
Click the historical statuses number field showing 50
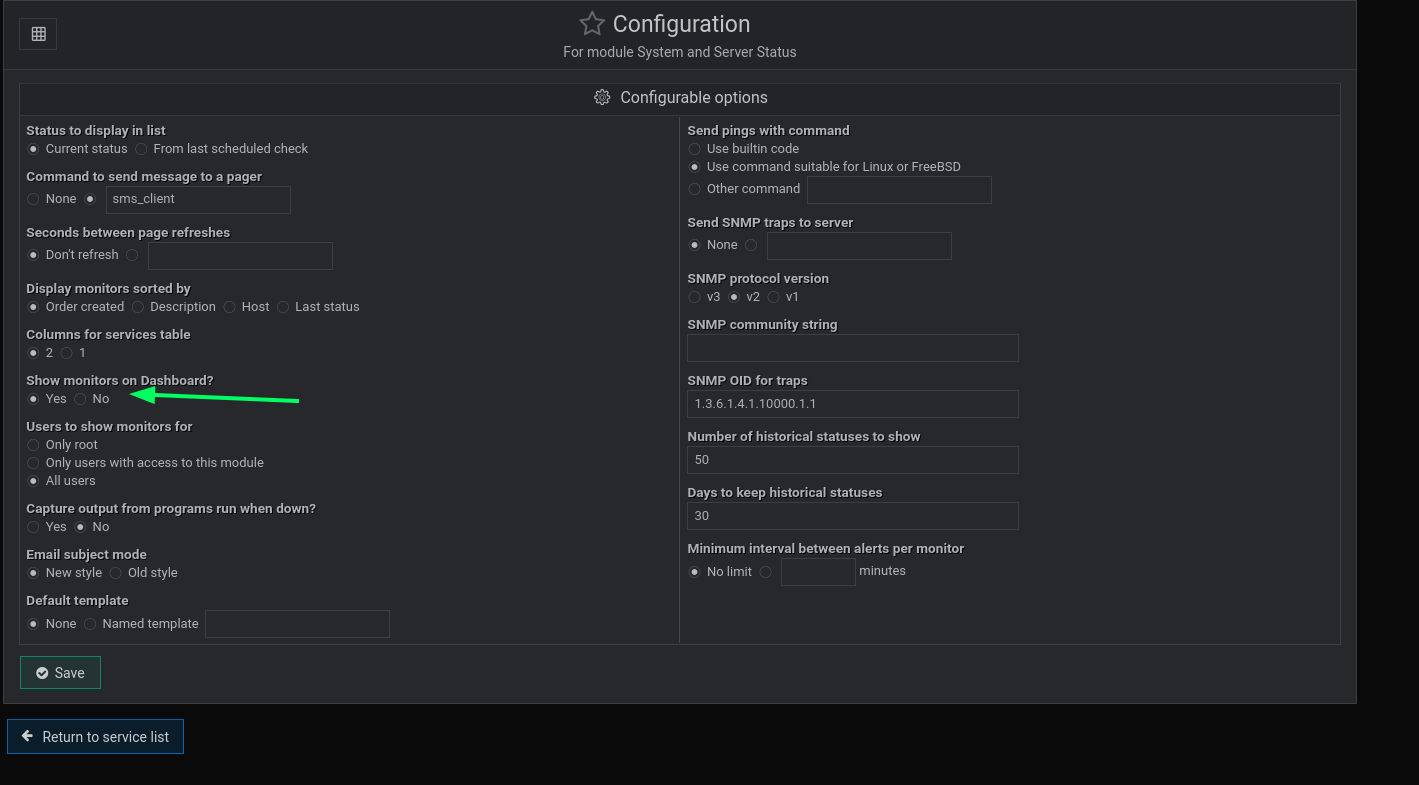point(853,460)
